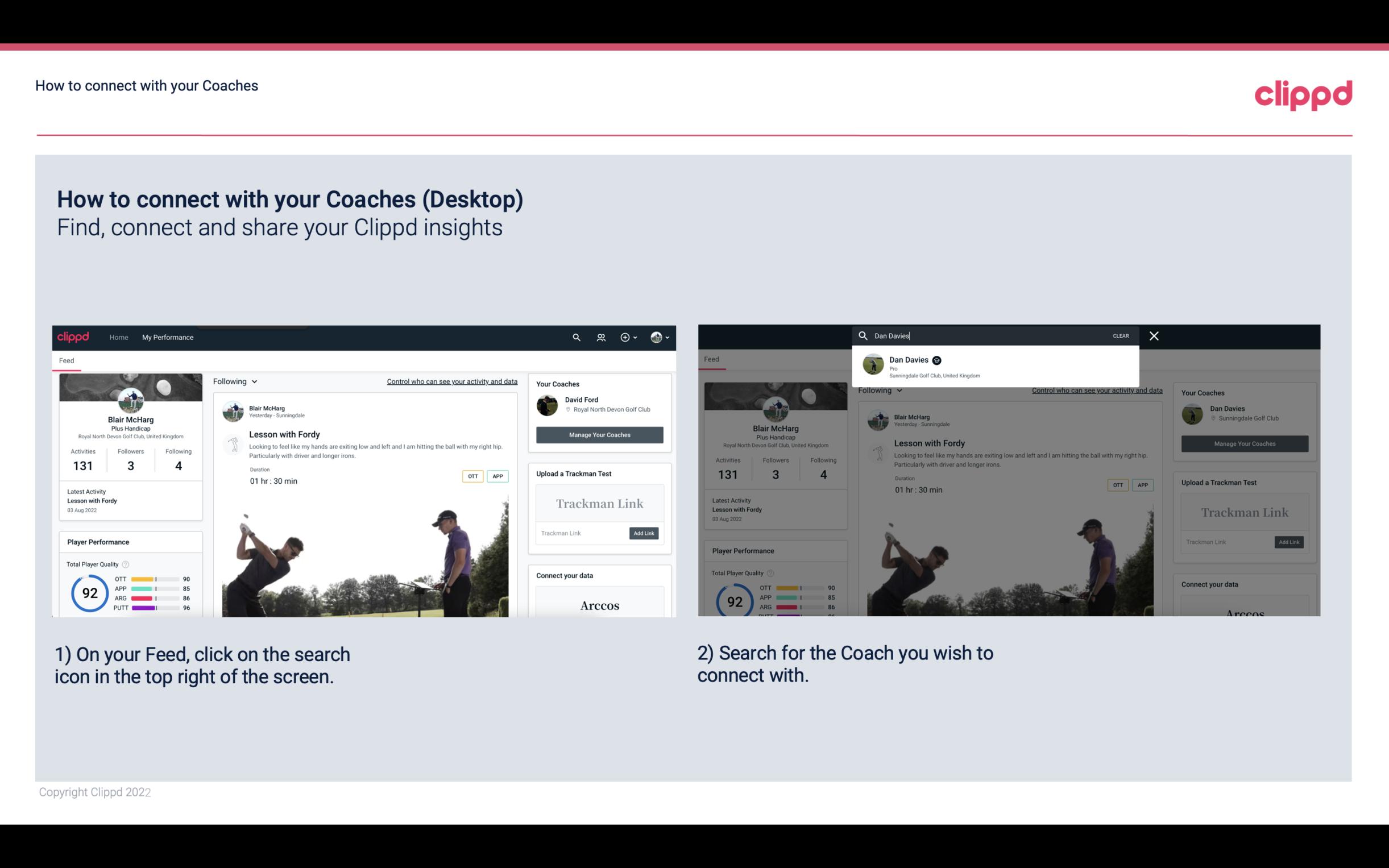This screenshot has width=1389, height=868.
Task: Click the settings gear icon in navbar
Action: click(x=626, y=337)
